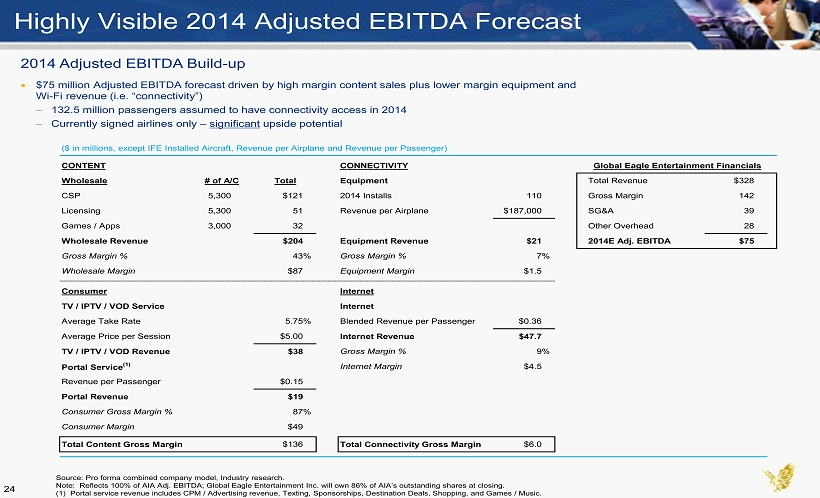Click the Total Connectivity Gross Margin box

446,443
